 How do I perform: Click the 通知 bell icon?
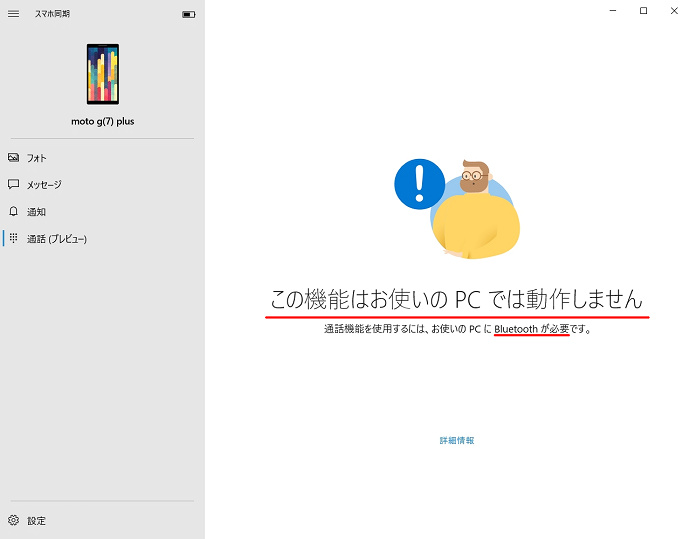(14, 211)
